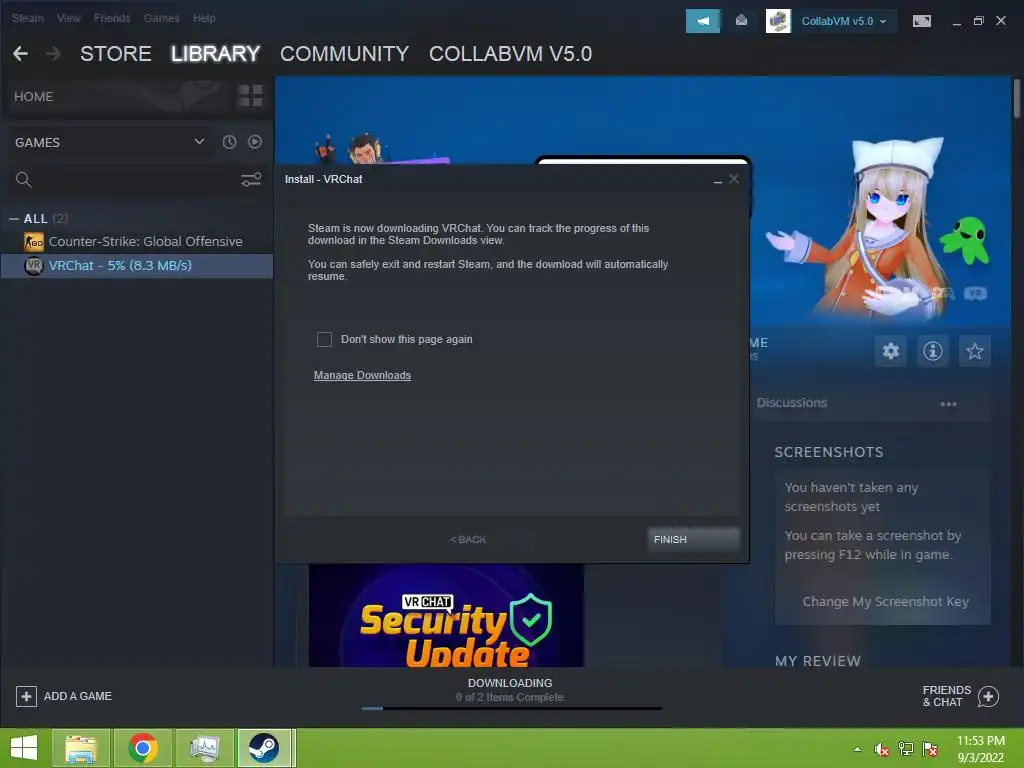
Task: Open the inbox envelope icon
Action: click(741, 21)
